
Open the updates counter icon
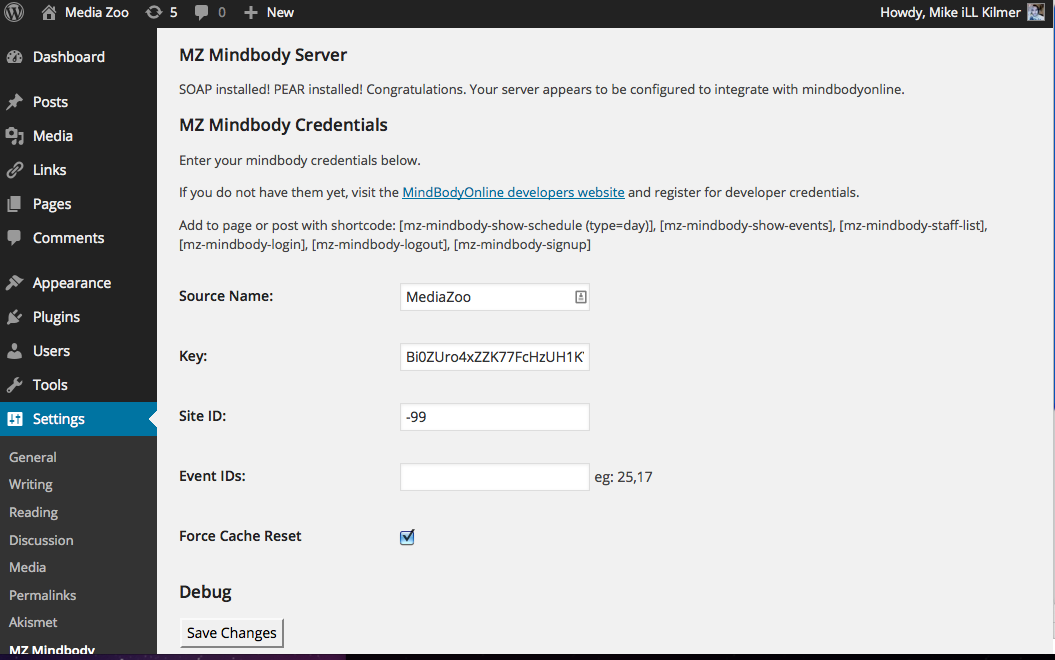[x=153, y=13]
